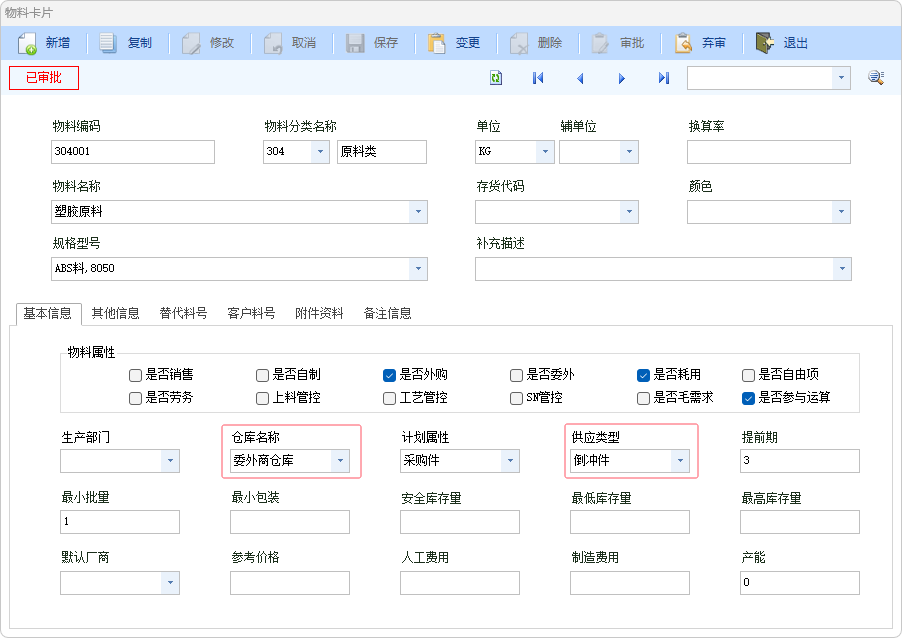Click the green refresh icon
902x638 pixels.
pos(496,78)
